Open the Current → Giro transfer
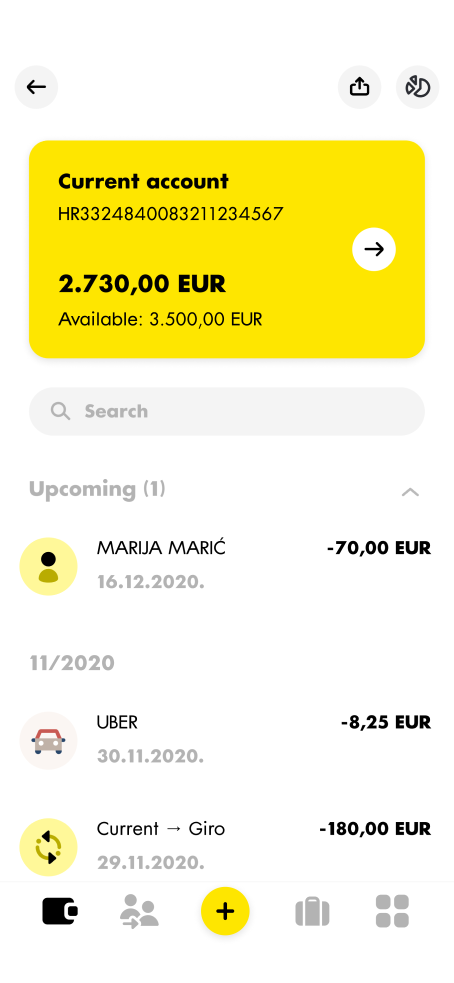This screenshot has width=454, height=983. 227,847
